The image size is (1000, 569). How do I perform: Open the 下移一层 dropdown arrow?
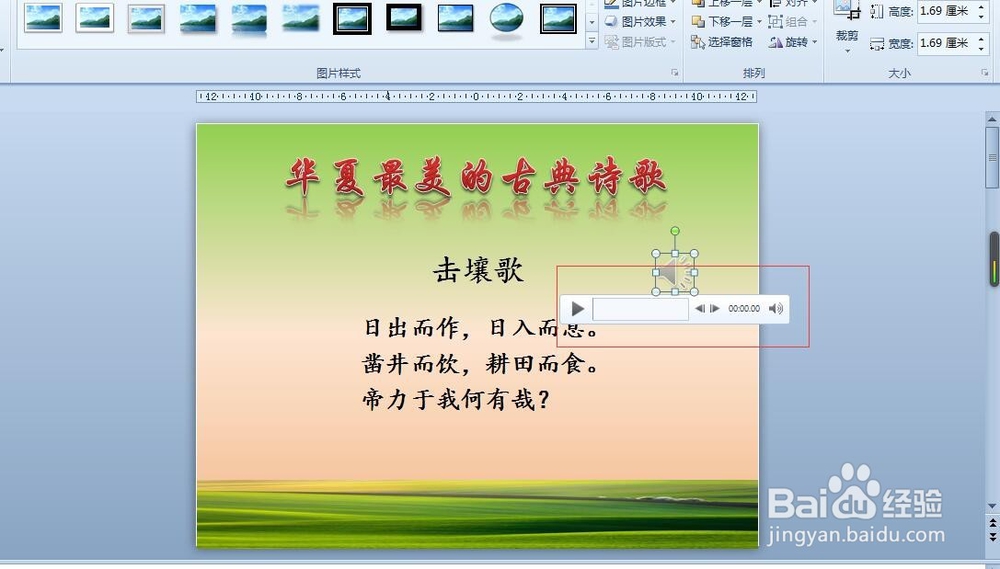[x=759, y=21]
